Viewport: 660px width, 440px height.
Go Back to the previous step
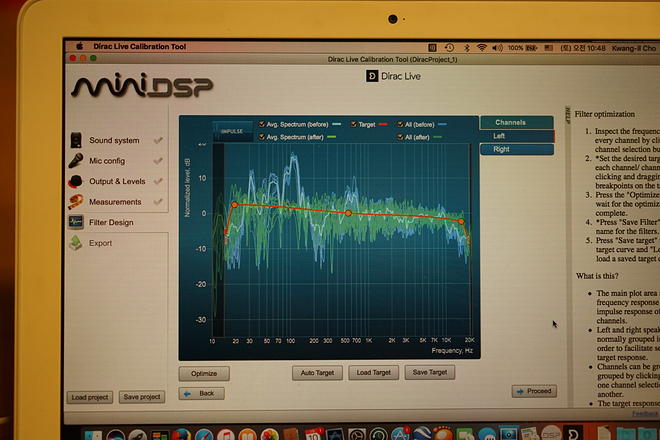coord(202,393)
